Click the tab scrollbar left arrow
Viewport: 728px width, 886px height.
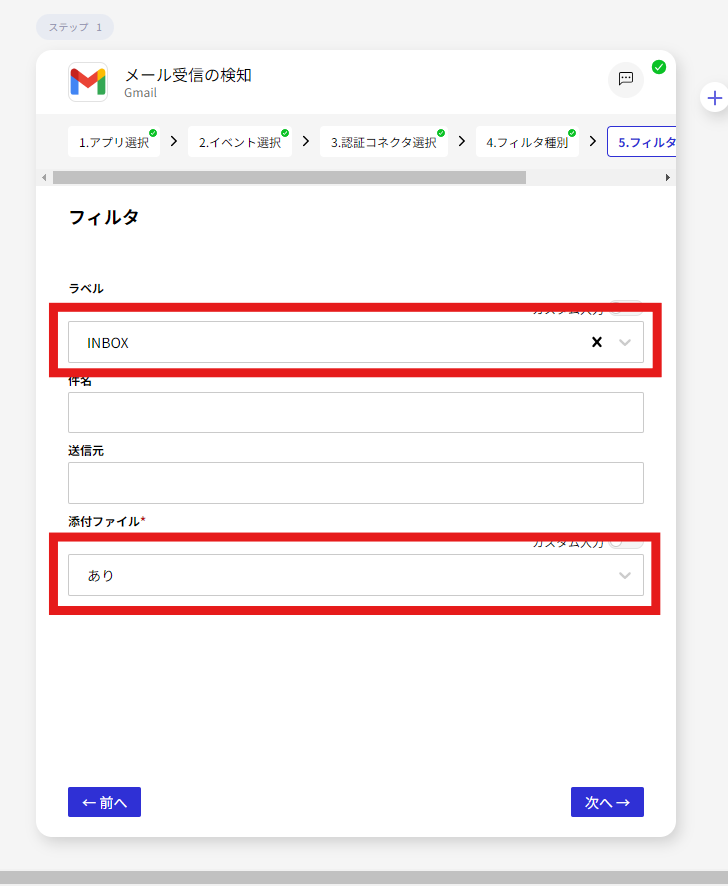[44, 177]
